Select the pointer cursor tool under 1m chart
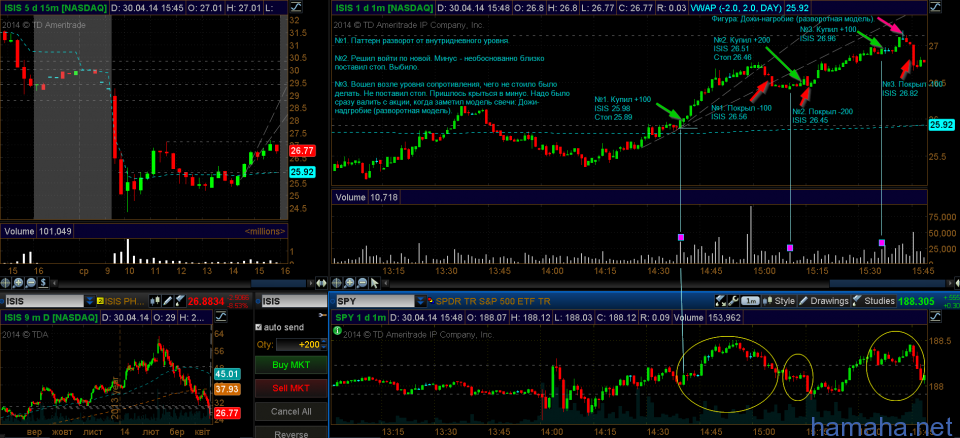Viewport: 960px width, 438px height. [375, 282]
